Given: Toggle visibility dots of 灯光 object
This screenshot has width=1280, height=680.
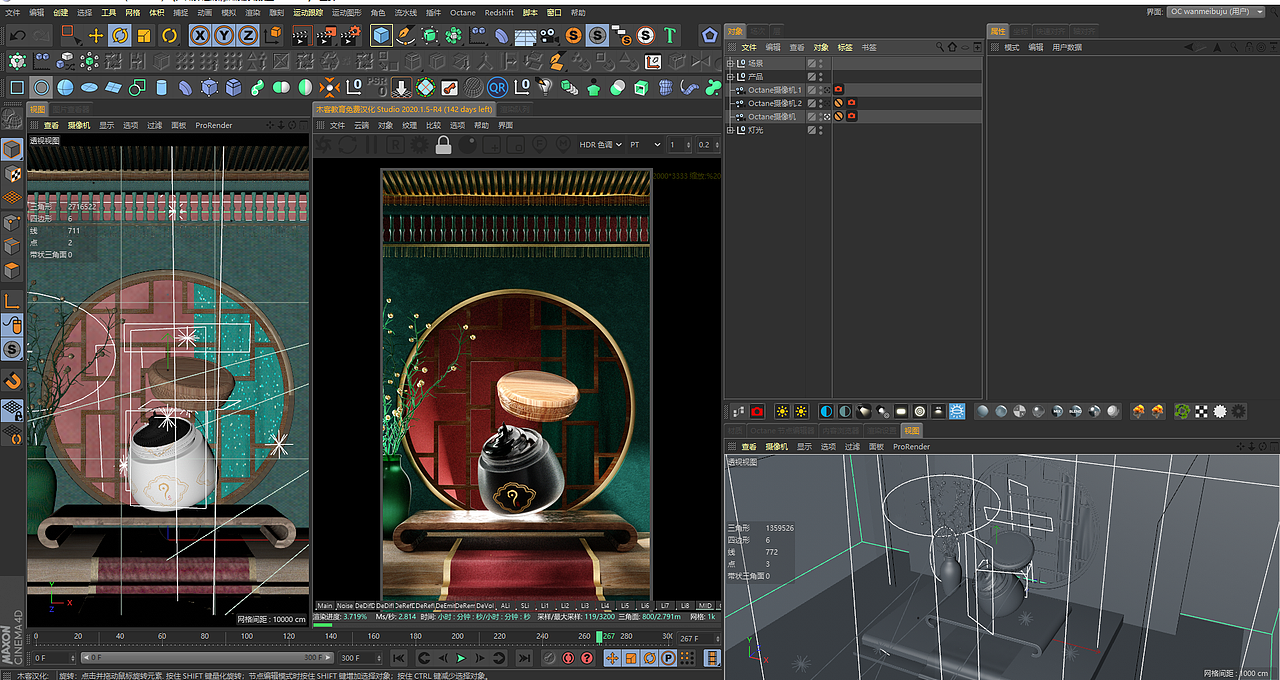Looking at the screenshot, I should [x=821, y=130].
